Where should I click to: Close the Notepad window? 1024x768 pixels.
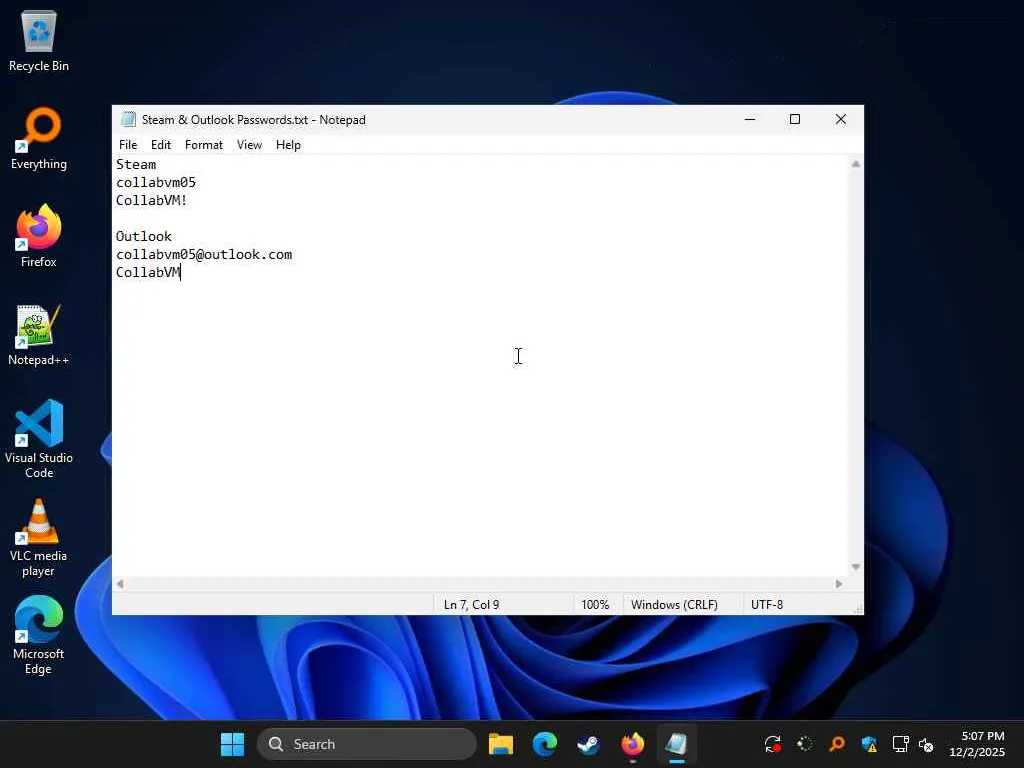[x=840, y=120]
